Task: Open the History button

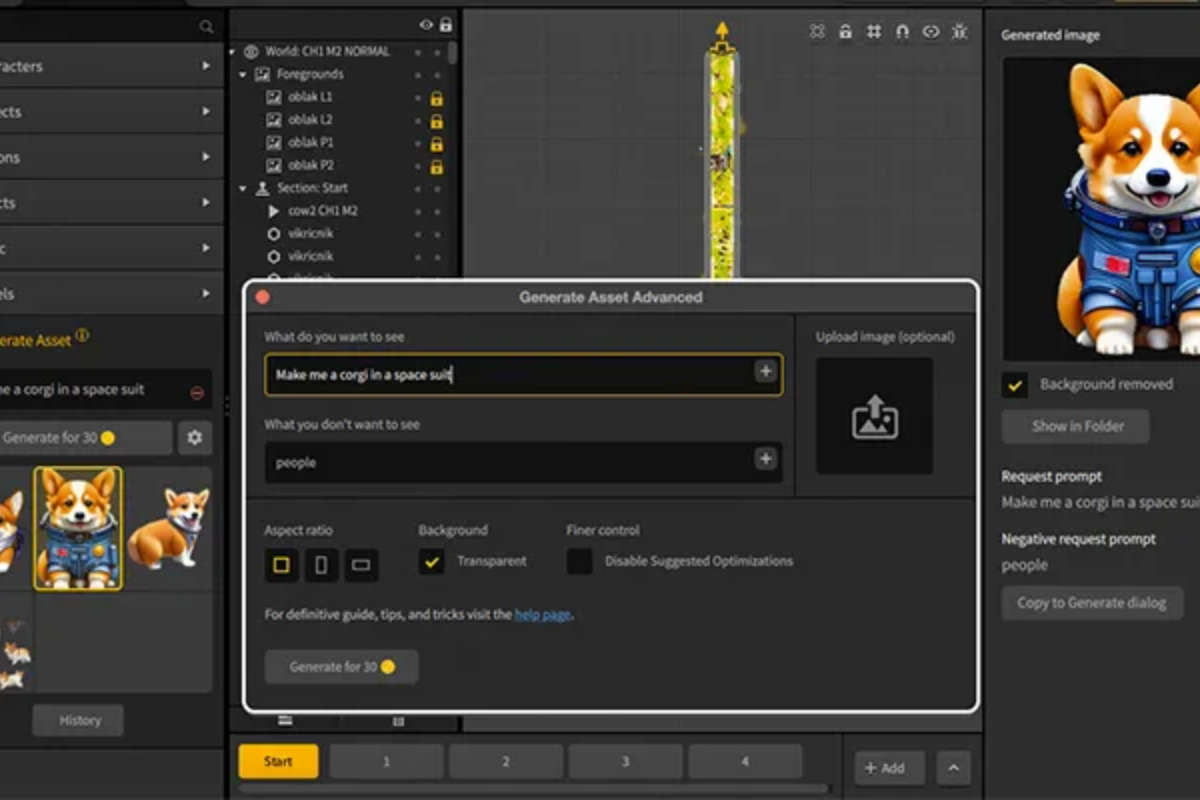Action: pyautogui.click(x=78, y=720)
